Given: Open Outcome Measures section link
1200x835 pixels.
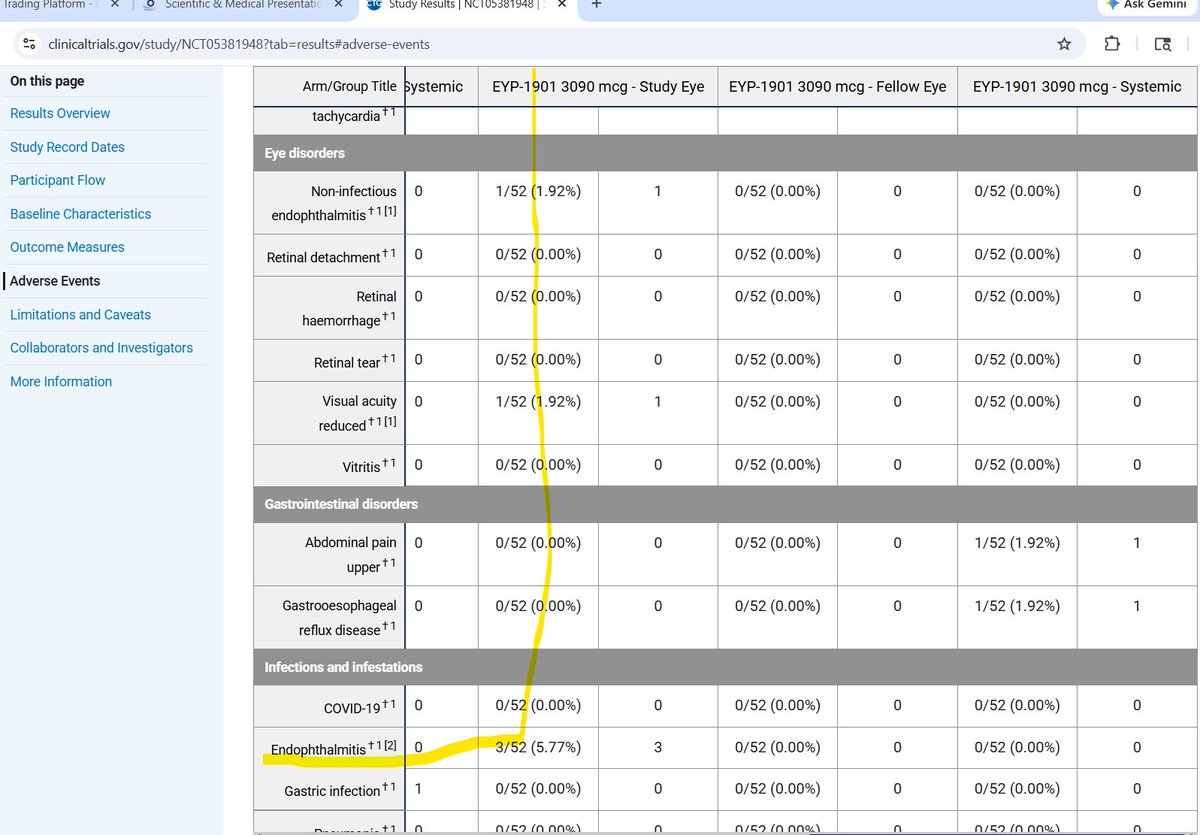Looking at the screenshot, I should click(67, 247).
